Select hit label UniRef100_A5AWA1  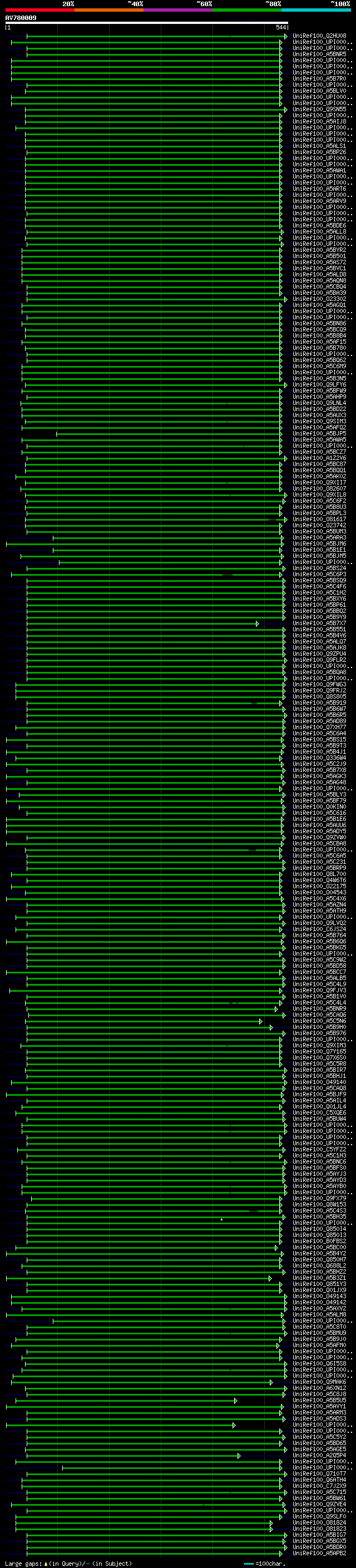coord(319,170)
